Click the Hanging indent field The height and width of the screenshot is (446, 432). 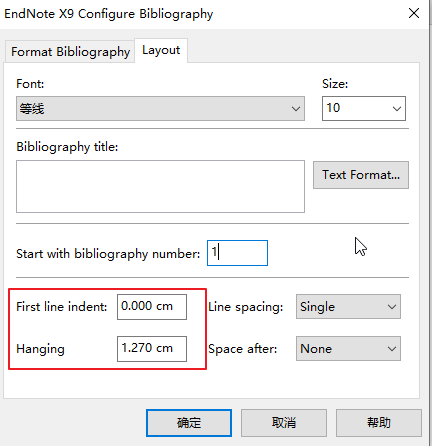click(x=152, y=349)
